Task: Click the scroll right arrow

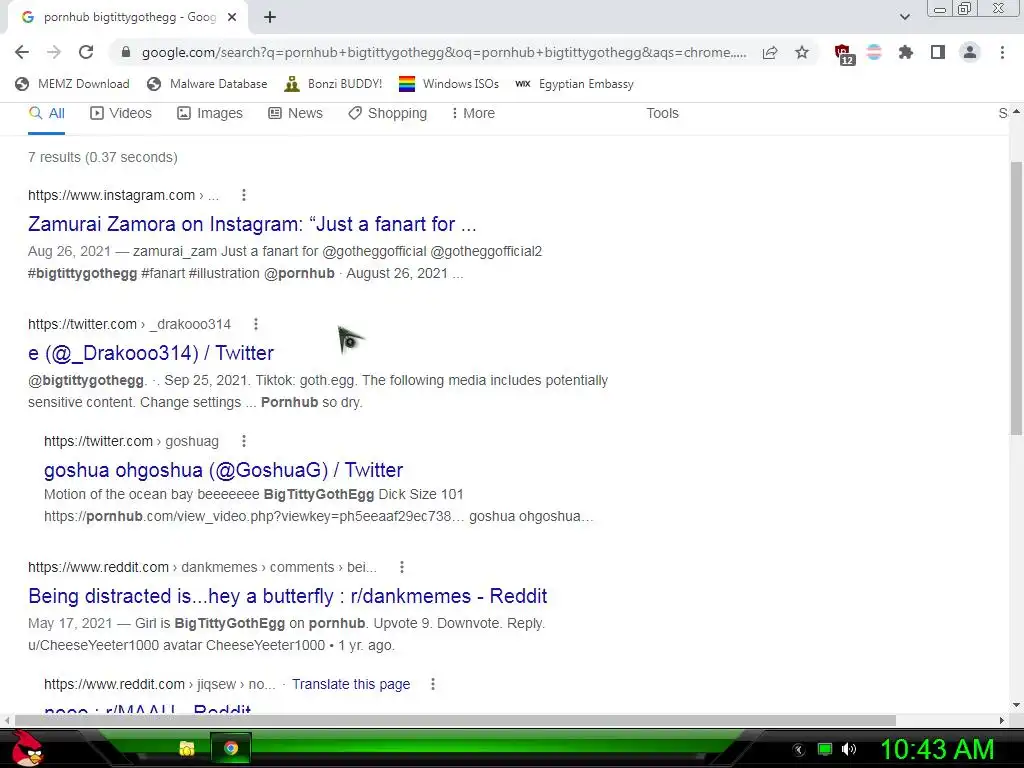Action: click(x=1002, y=720)
